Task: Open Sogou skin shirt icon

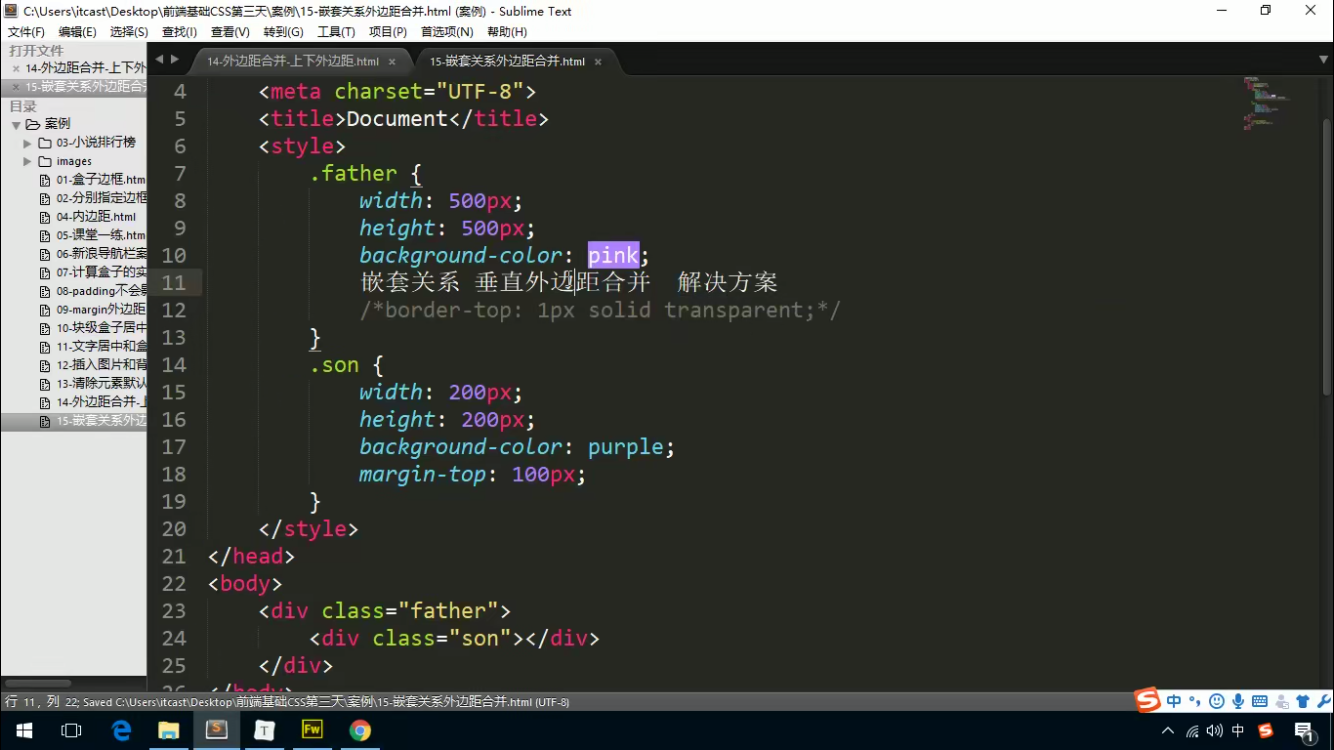Action: click(1302, 701)
